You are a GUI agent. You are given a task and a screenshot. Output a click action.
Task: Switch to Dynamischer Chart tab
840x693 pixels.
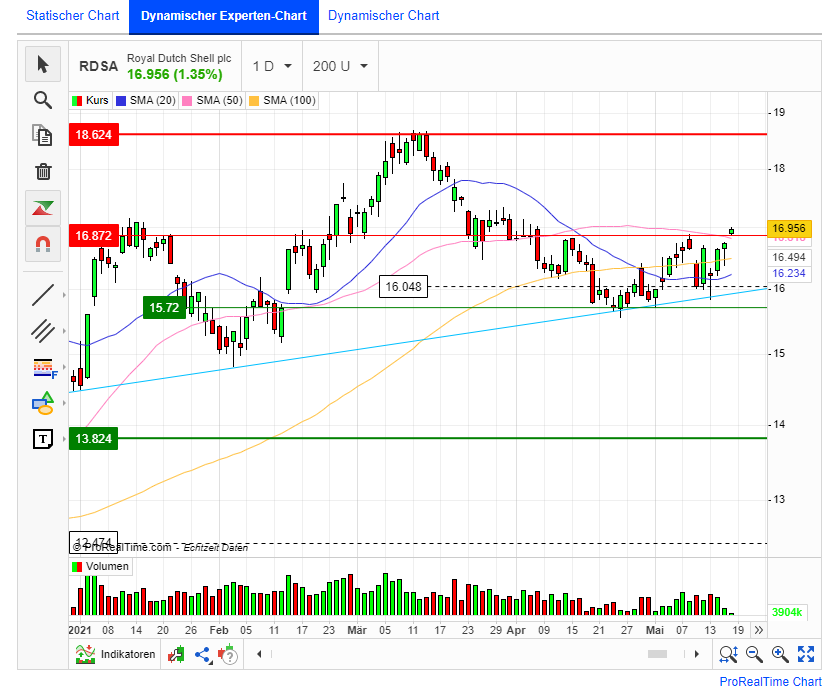coord(384,16)
